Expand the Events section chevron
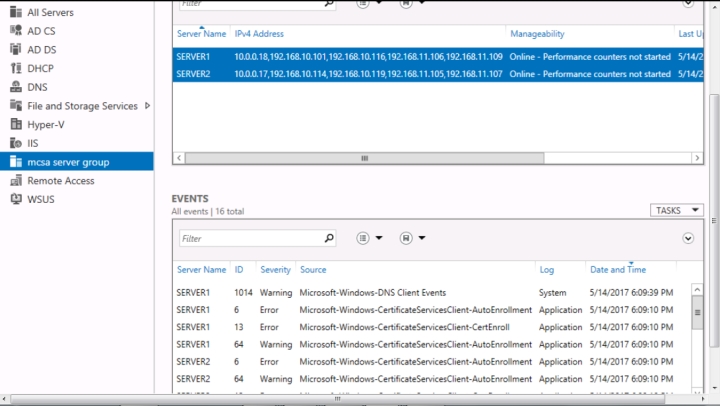Screen dimensions: 720x406 click(688, 238)
